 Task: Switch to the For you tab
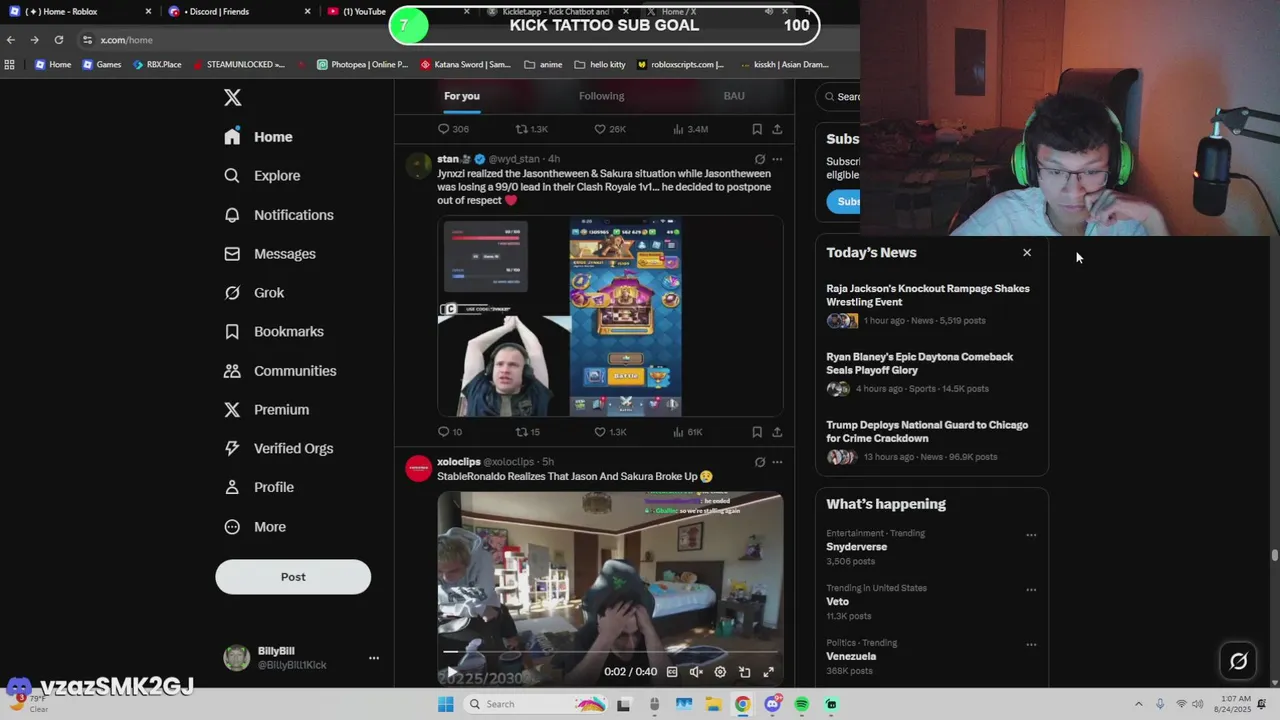[462, 96]
